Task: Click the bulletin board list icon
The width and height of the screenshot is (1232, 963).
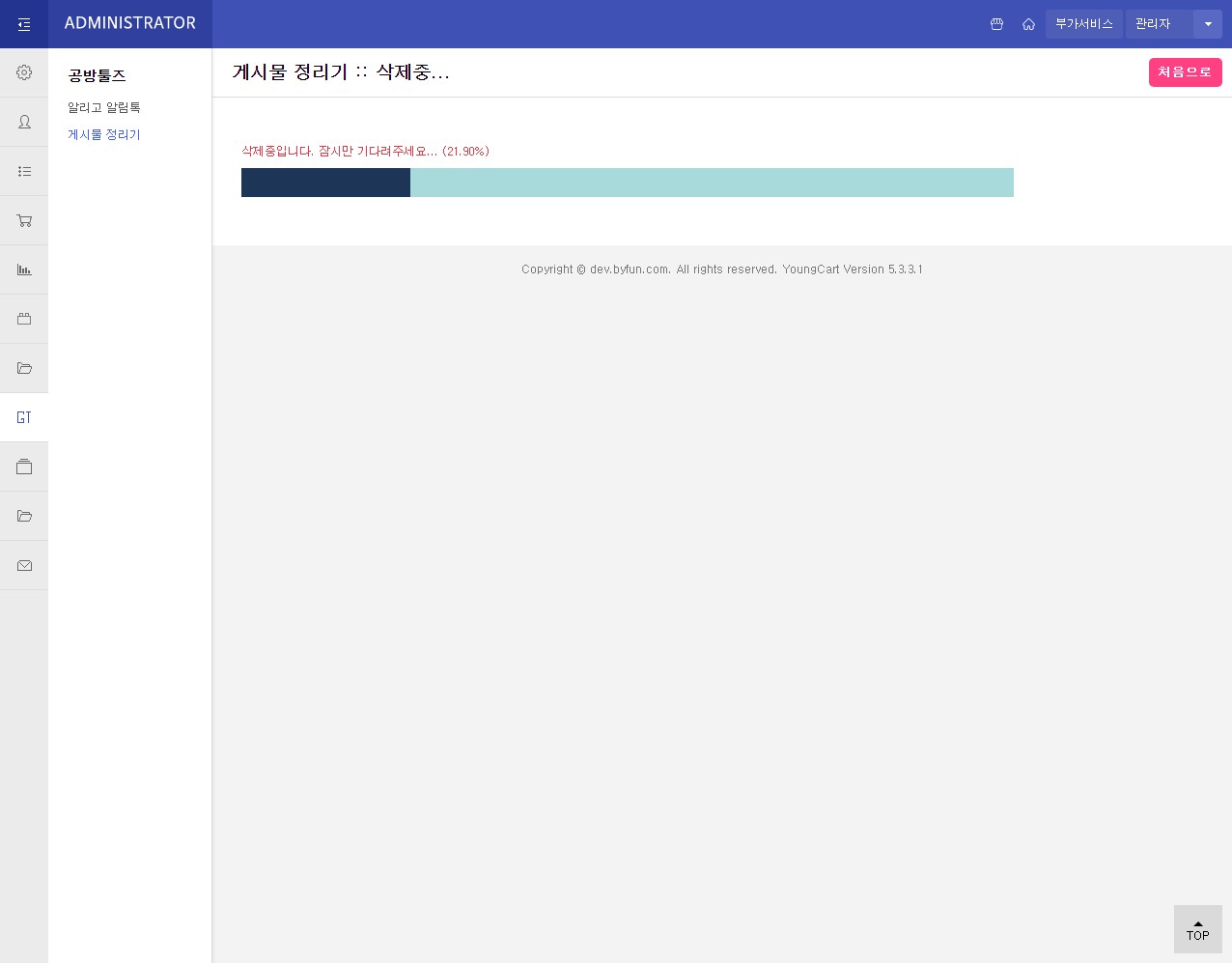Action: point(24,171)
